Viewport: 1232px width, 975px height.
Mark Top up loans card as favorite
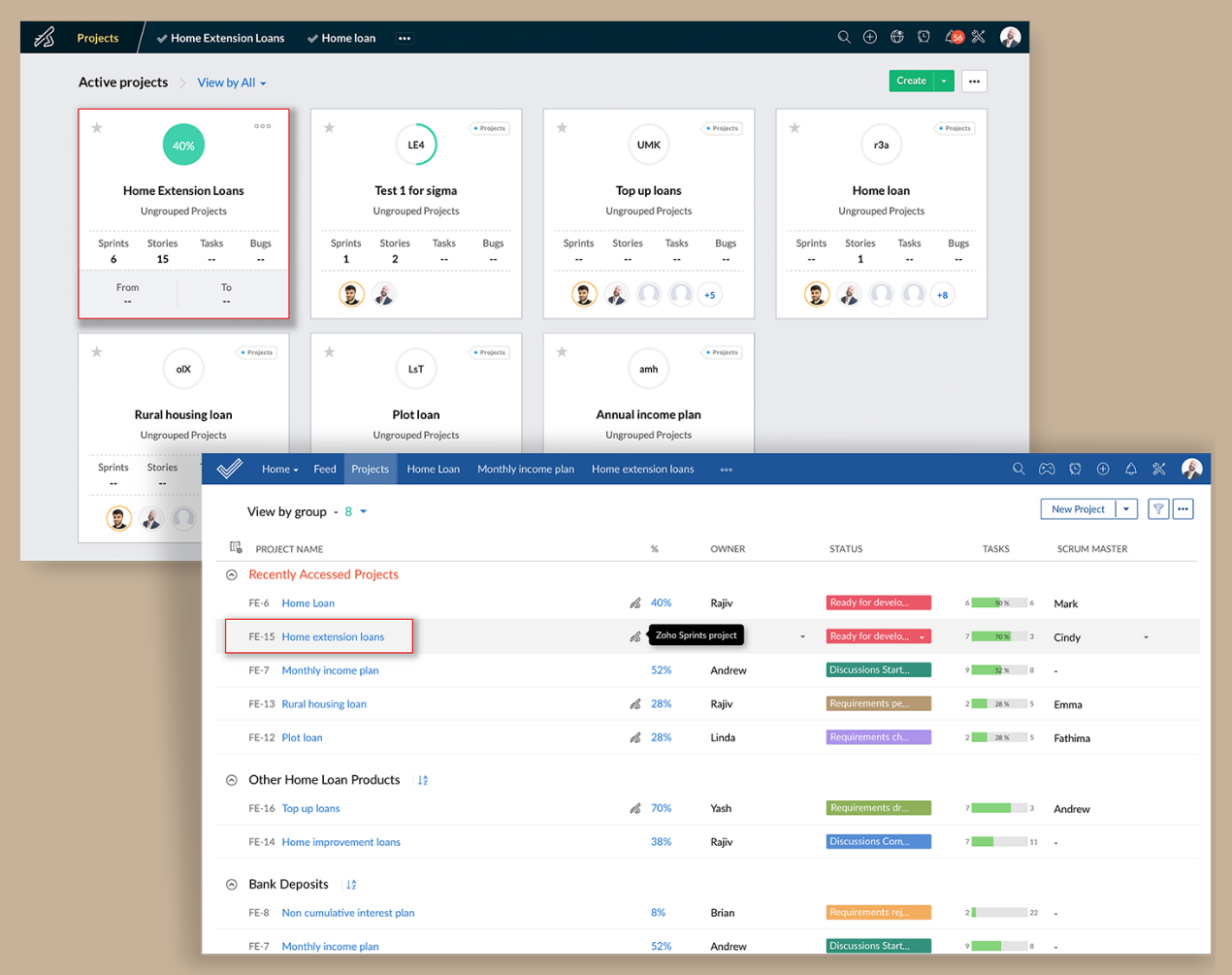[563, 128]
